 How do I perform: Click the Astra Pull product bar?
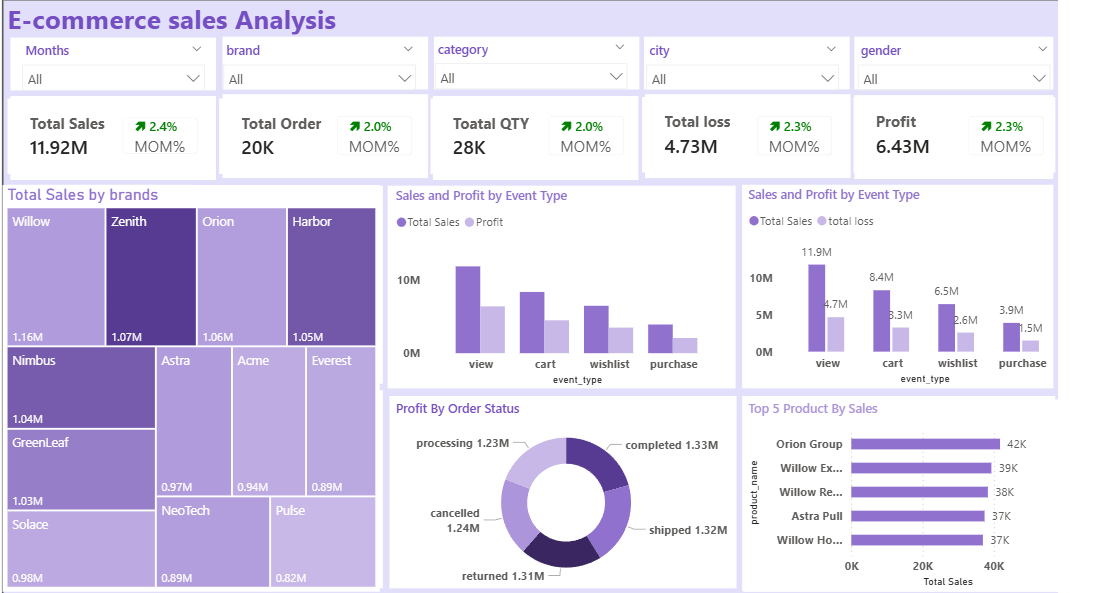(917, 516)
